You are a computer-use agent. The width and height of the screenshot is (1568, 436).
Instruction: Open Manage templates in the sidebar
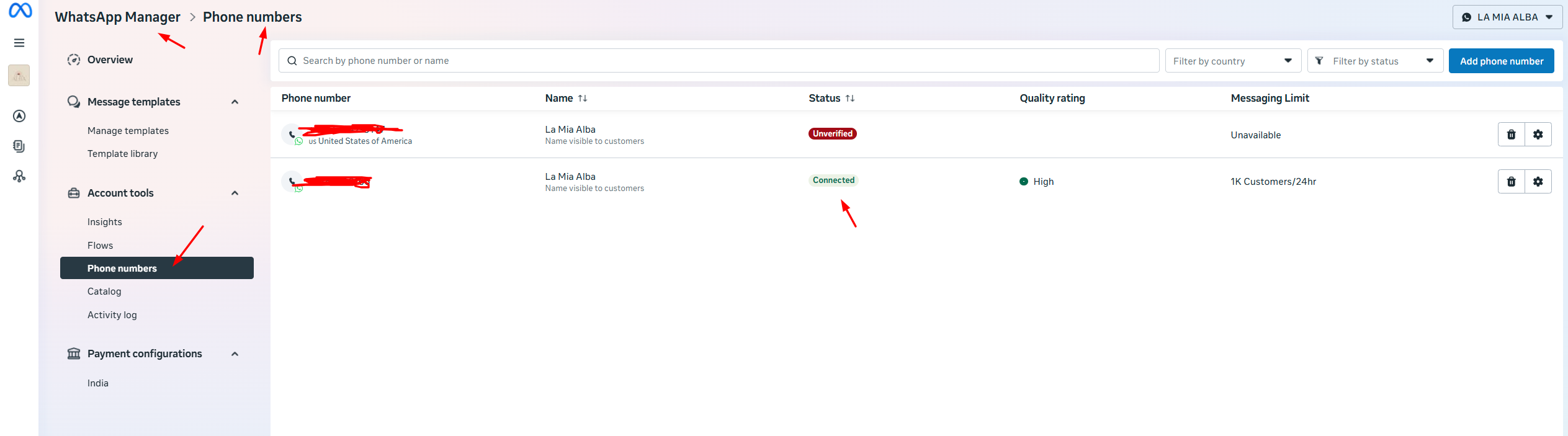pyautogui.click(x=128, y=131)
